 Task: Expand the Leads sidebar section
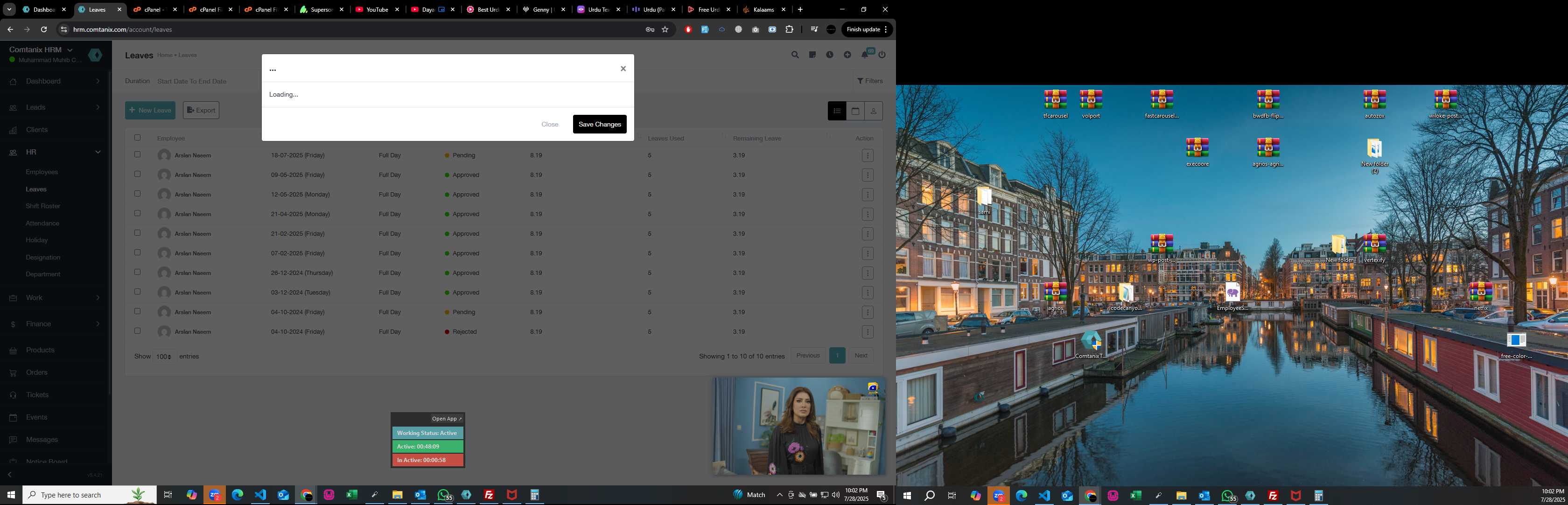pos(56,107)
